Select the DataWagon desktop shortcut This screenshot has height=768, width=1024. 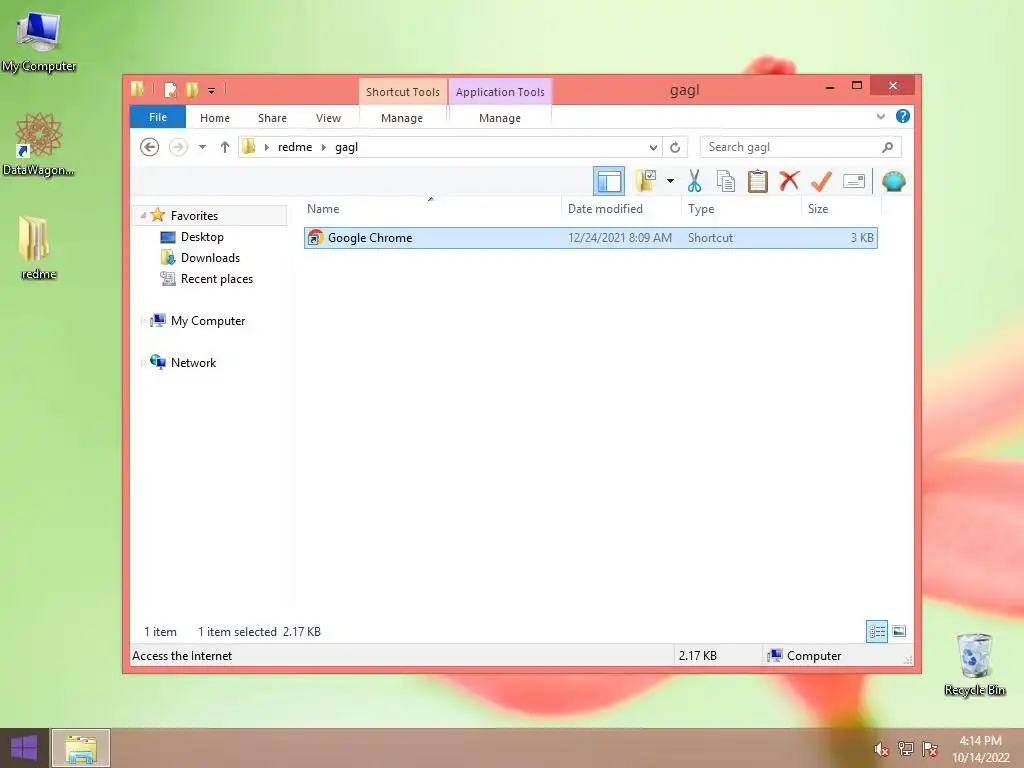(x=39, y=144)
